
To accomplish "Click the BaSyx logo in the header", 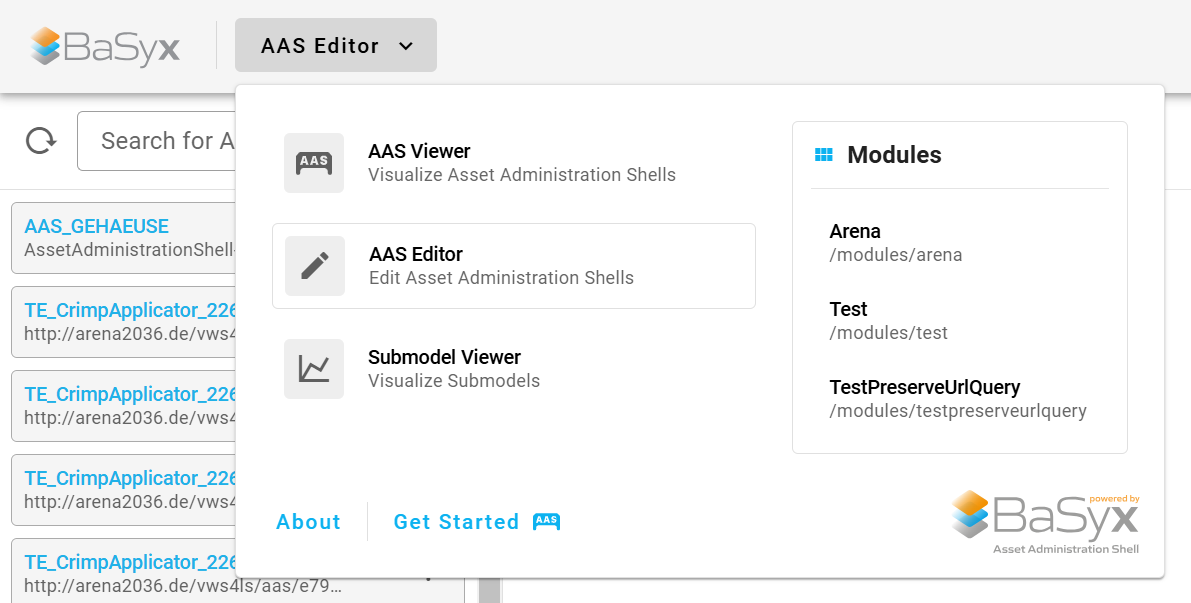I will tap(105, 46).
